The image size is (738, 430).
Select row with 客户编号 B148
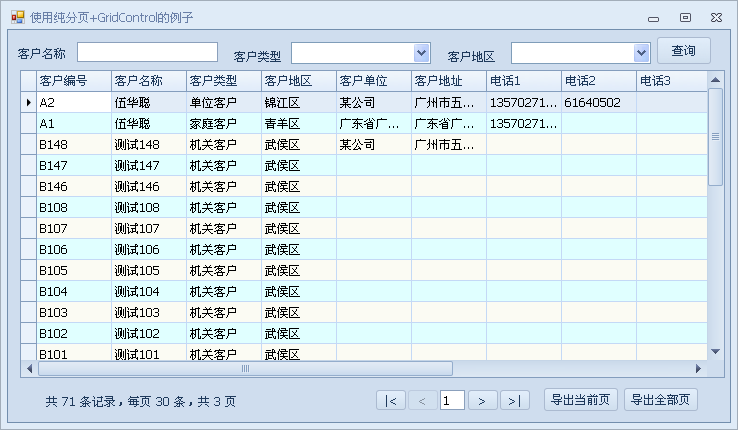pyautogui.click(x=73, y=144)
